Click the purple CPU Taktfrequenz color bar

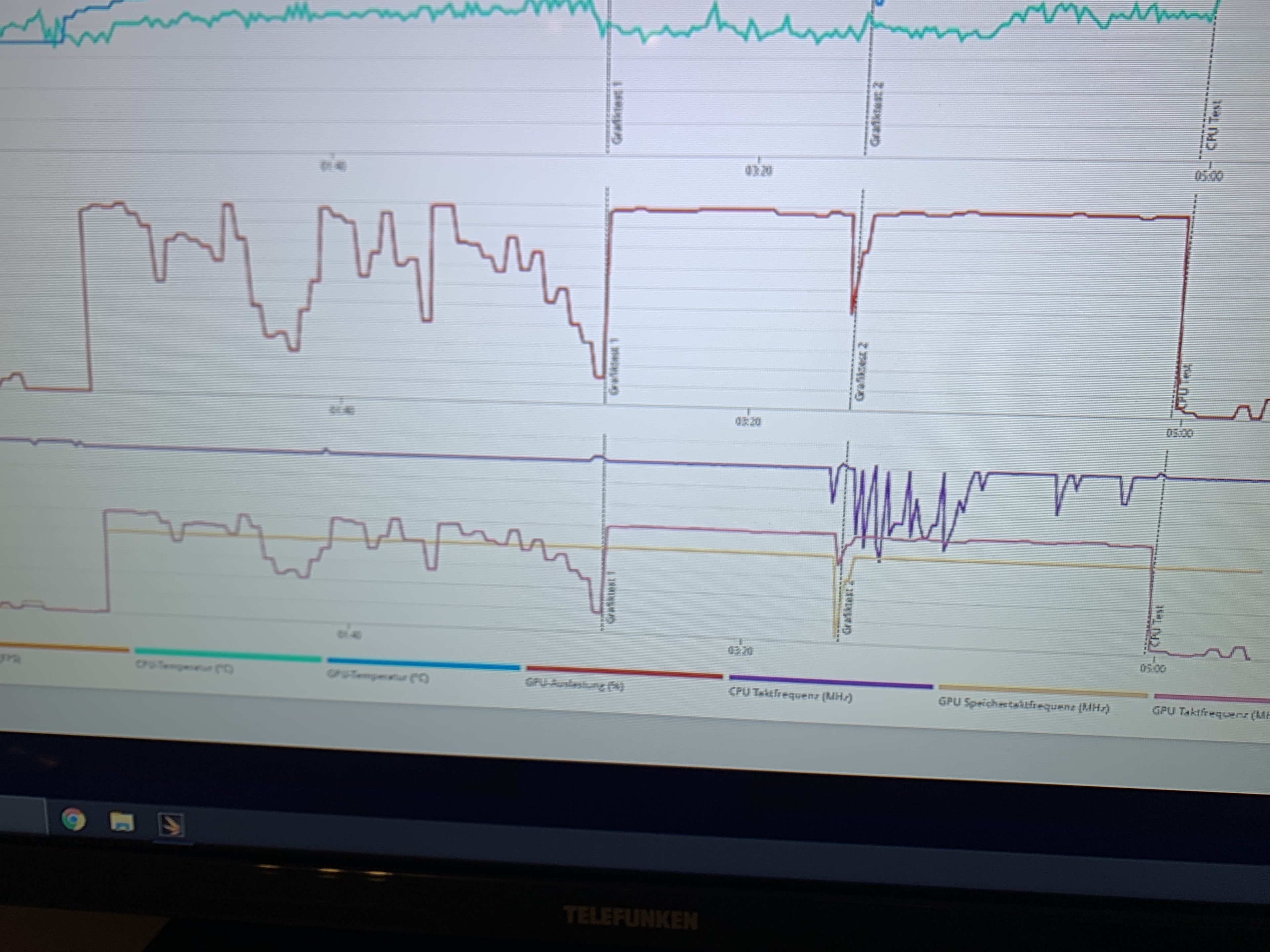pyautogui.click(x=831, y=682)
